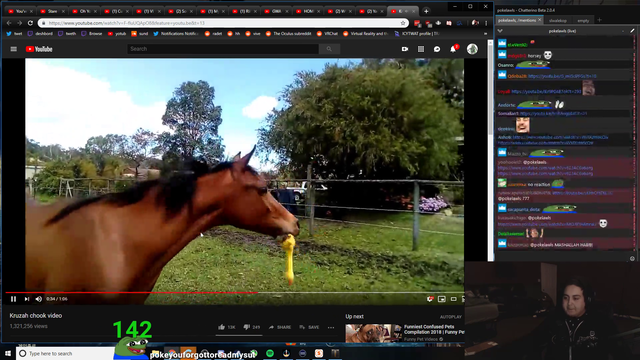The image size is (640, 360).
Task: Go to YouTube home via logo
Action: [39, 49]
